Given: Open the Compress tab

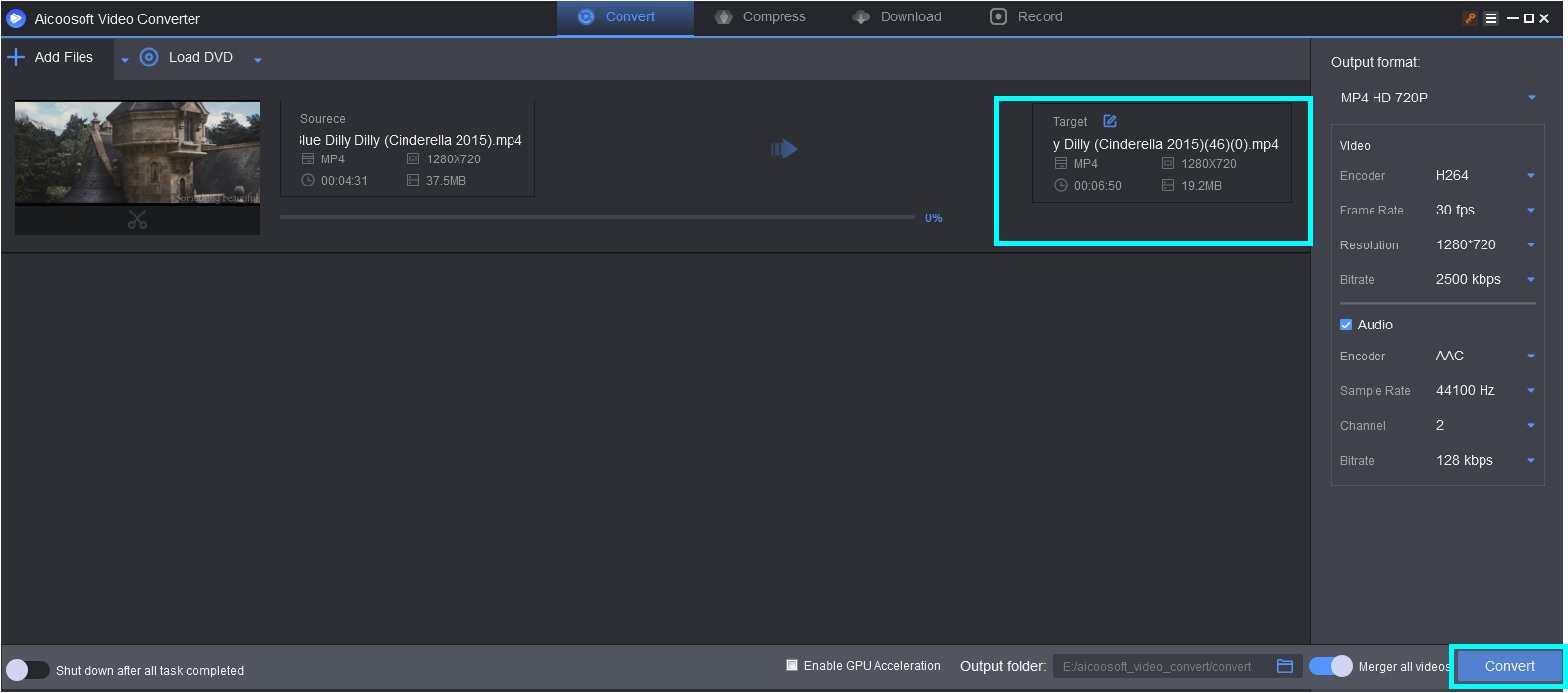Looking at the screenshot, I should tap(761, 17).
